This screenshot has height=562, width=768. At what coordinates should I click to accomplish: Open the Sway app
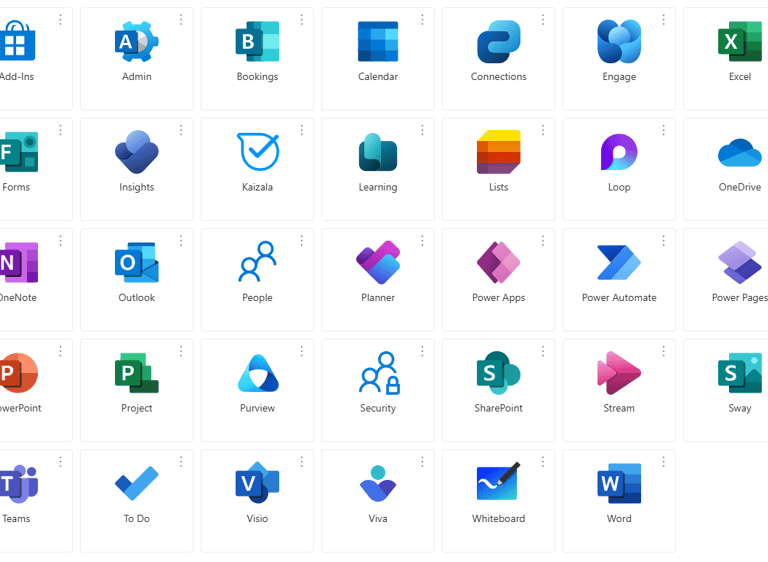coord(740,373)
